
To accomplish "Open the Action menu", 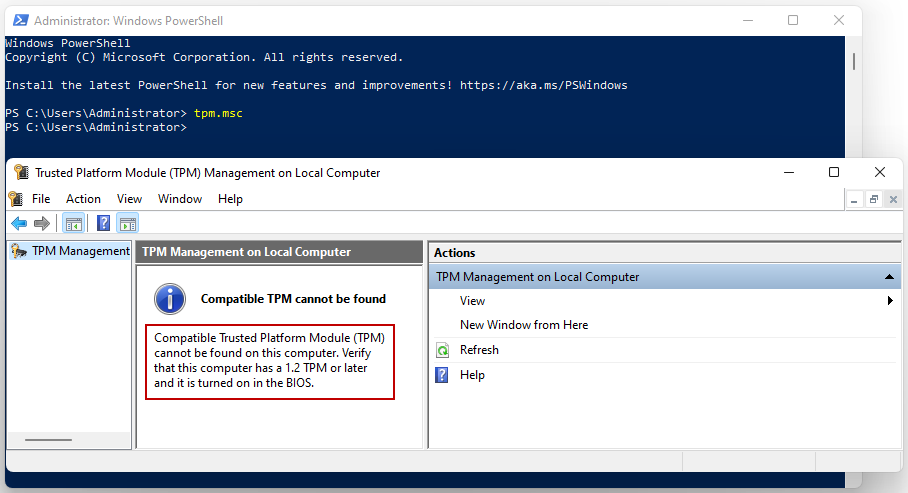I will 83,199.
